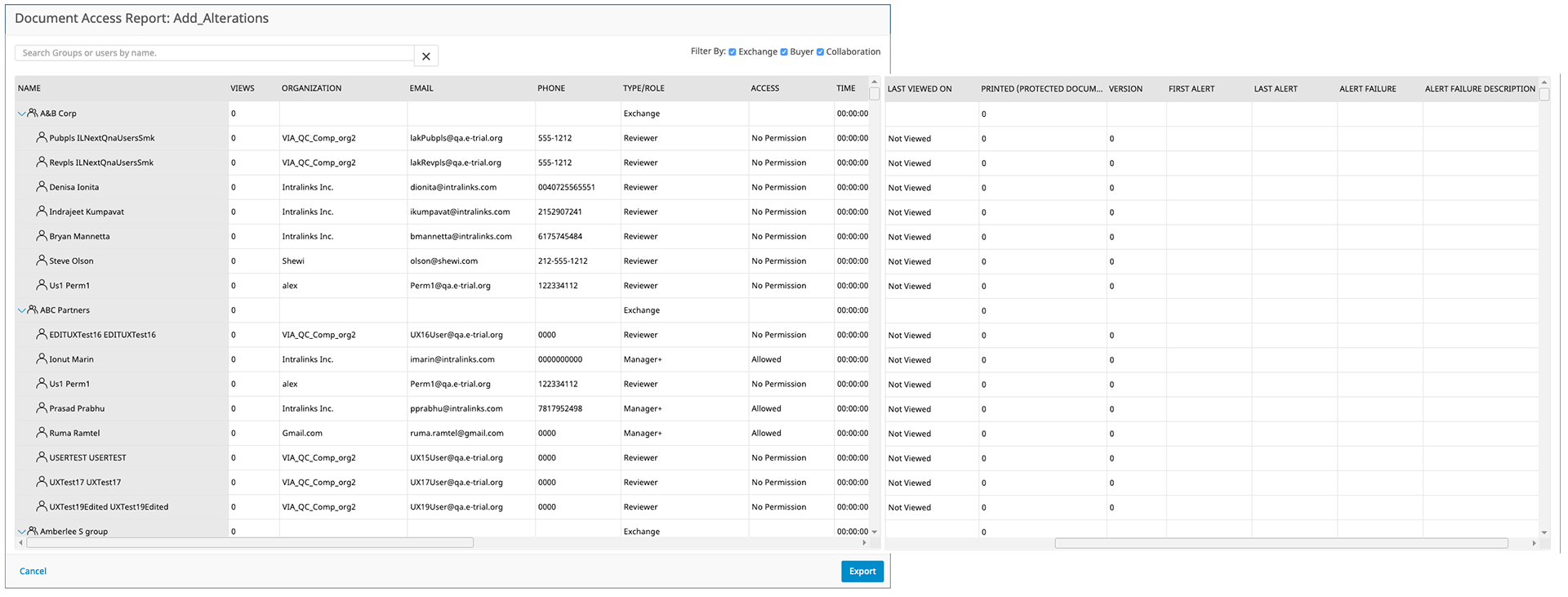1568x597 pixels.
Task: Click email UX16User@qa.e-trial.org
Action: pos(457,335)
